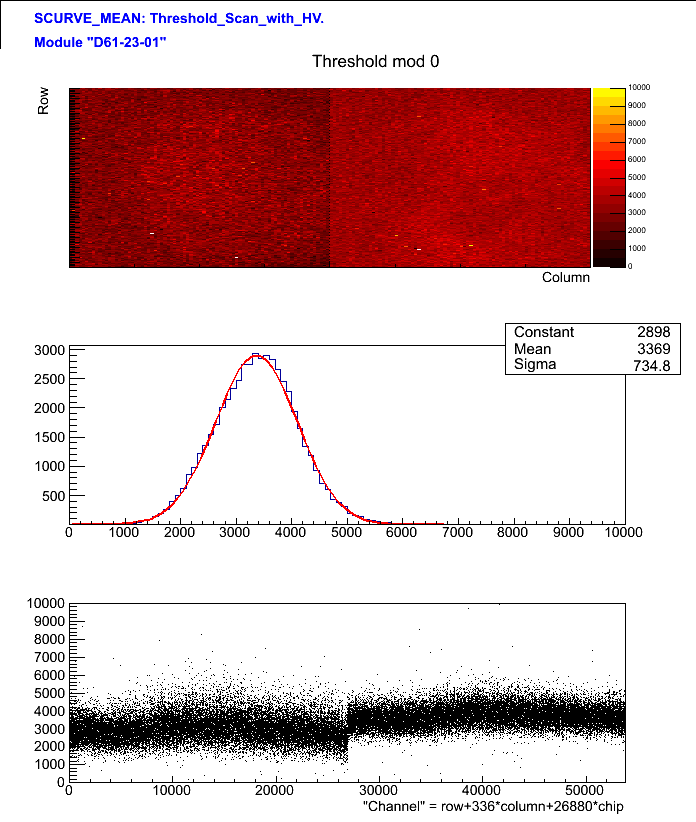
Task: Click the 3000 y-axis label of histogram
Action: click(x=49, y=350)
